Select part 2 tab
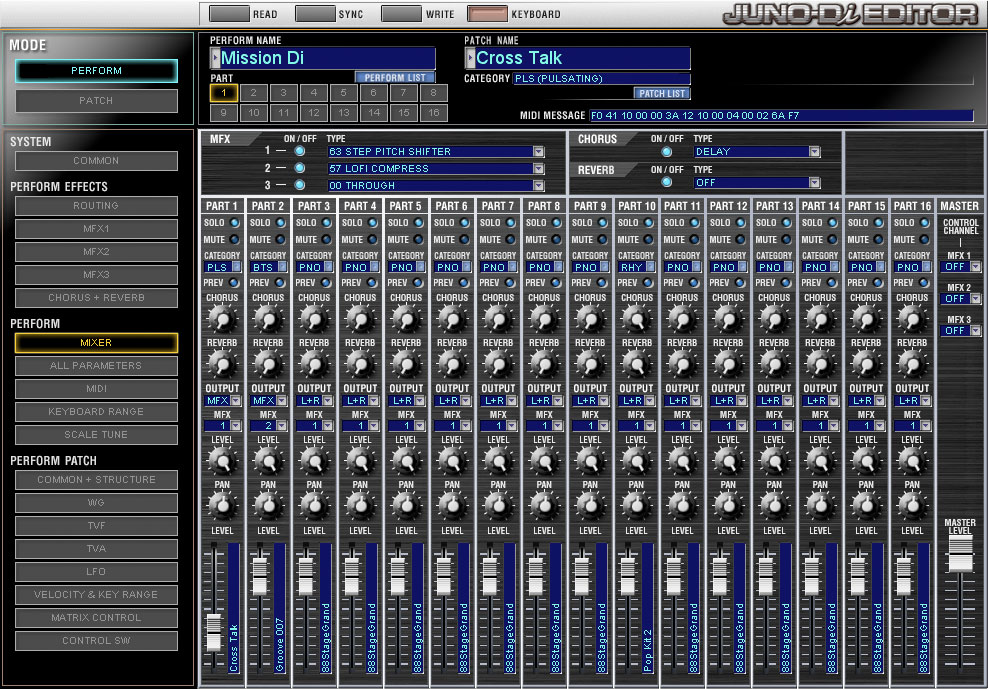Viewport: 988px width, 689px height. click(253, 93)
